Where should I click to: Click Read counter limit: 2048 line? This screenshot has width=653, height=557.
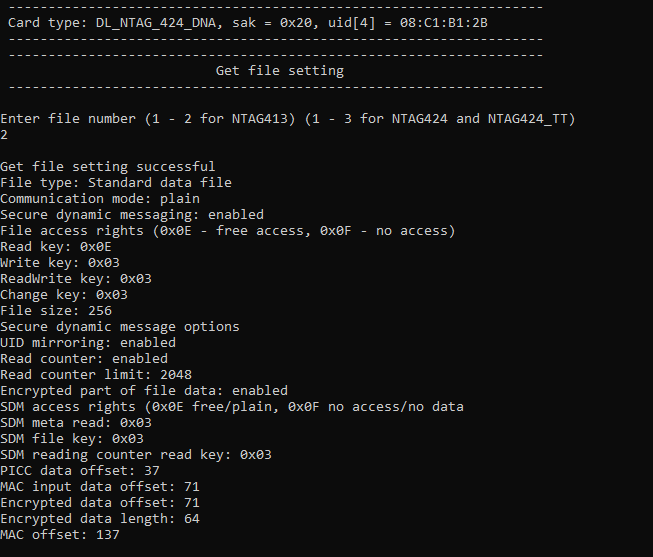click(x=96, y=375)
